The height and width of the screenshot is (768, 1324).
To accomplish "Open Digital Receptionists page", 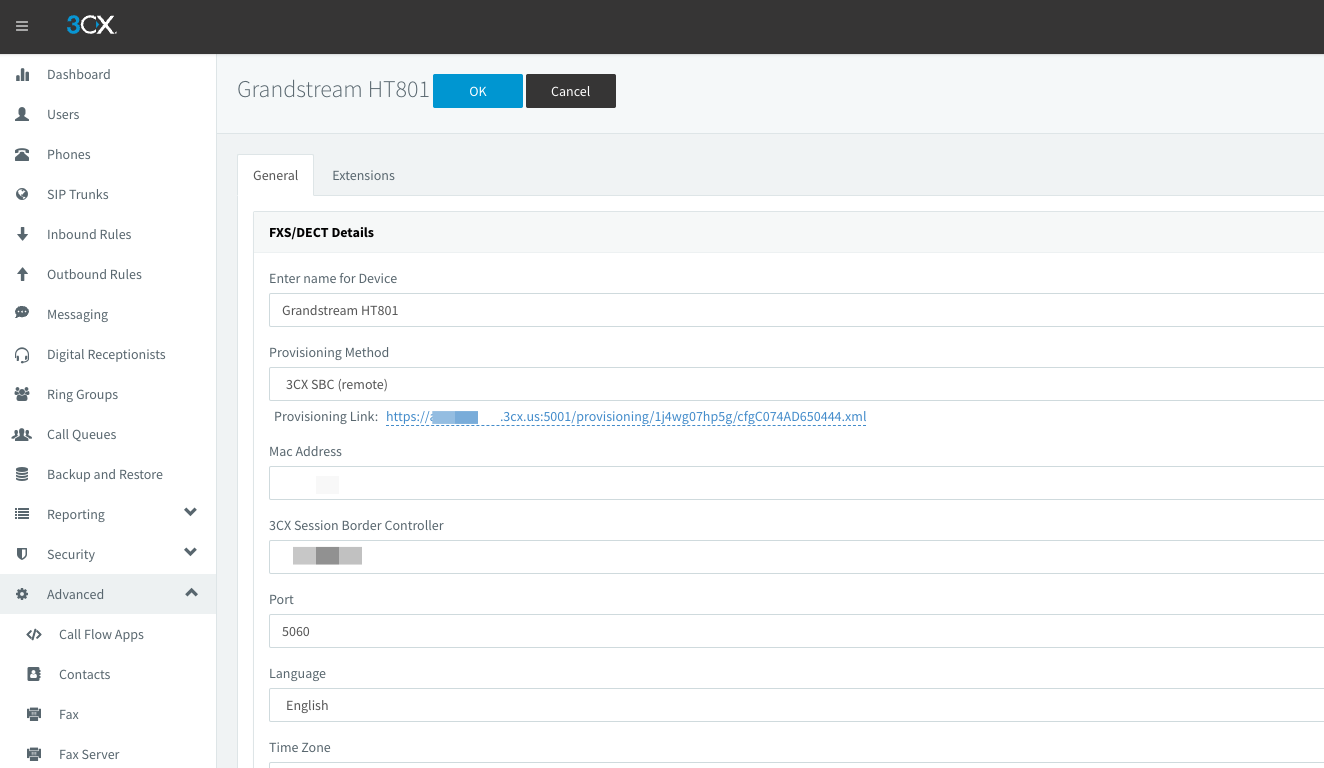I will tap(106, 354).
